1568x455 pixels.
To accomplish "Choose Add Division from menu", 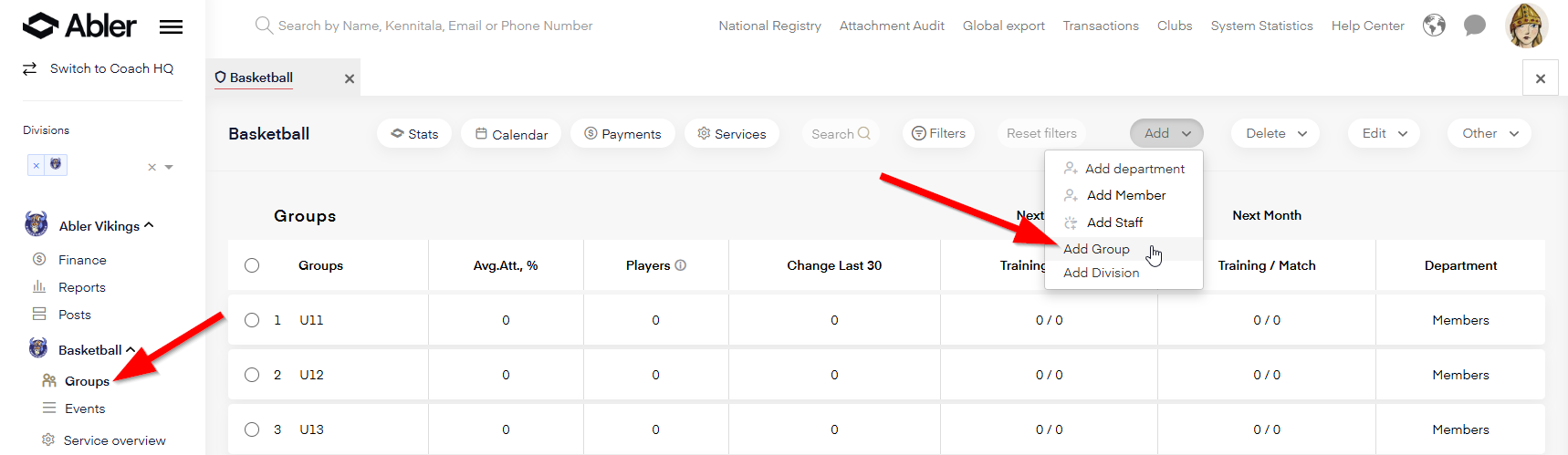I will [x=1124, y=273].
